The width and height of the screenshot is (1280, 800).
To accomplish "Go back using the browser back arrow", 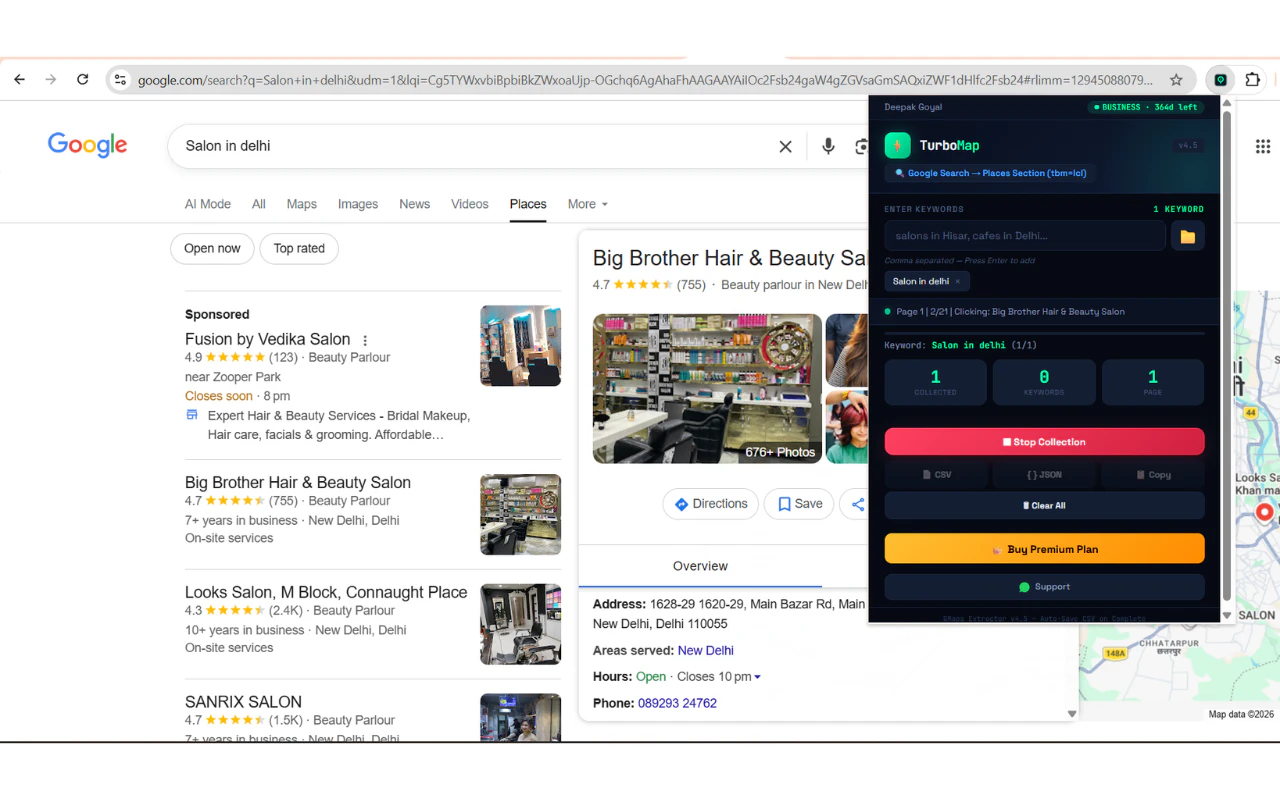I will pyautogui.click(x=19, y=79).
